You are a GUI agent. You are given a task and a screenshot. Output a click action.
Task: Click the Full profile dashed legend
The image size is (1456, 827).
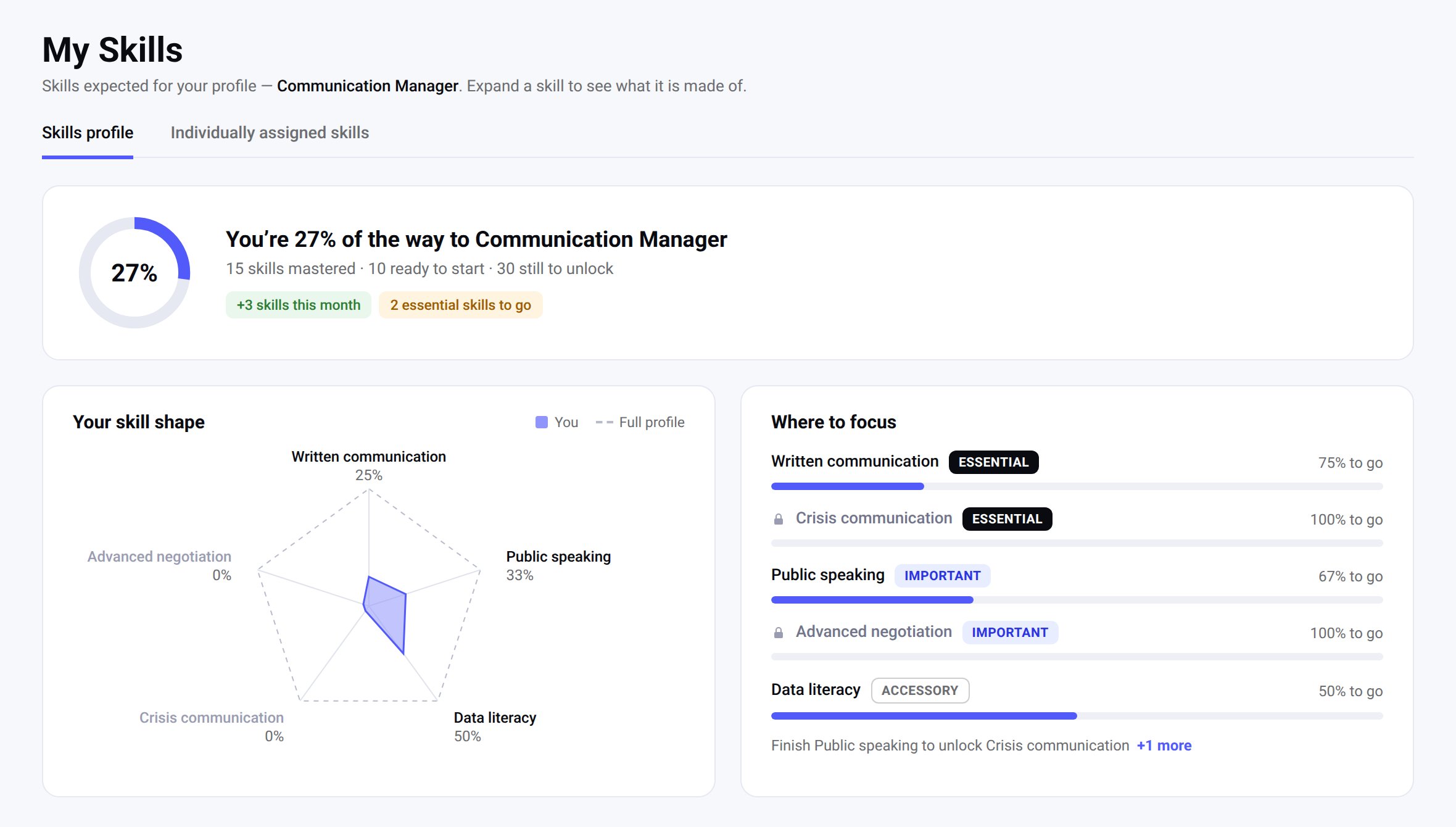coord(640,422)
